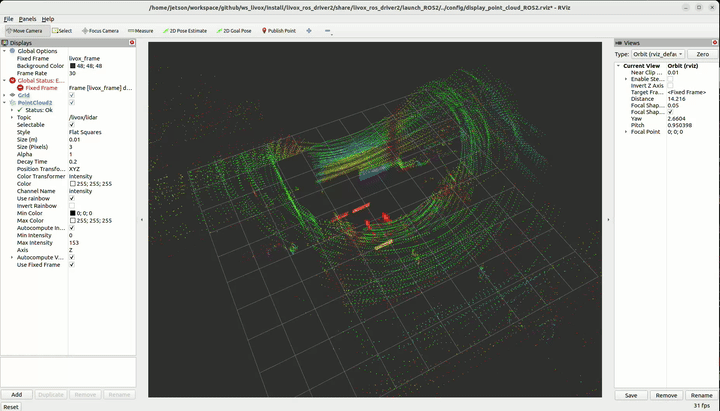Click the Rename view button

[x=702, y=395]
